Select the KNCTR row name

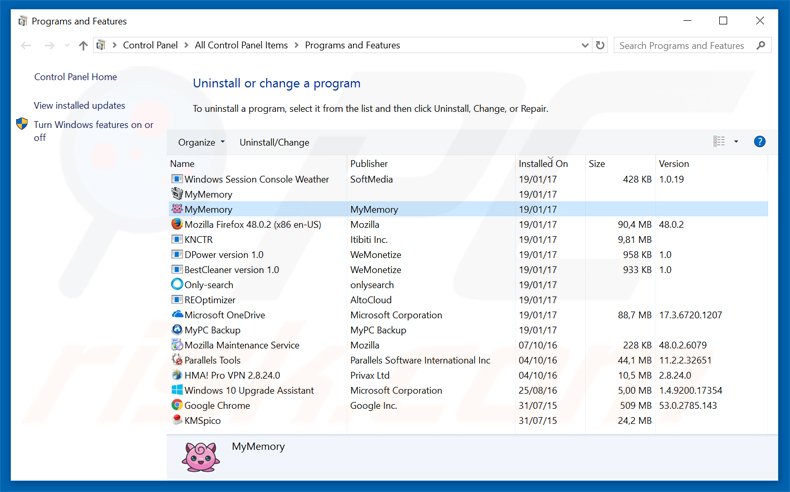pos(199,240)
